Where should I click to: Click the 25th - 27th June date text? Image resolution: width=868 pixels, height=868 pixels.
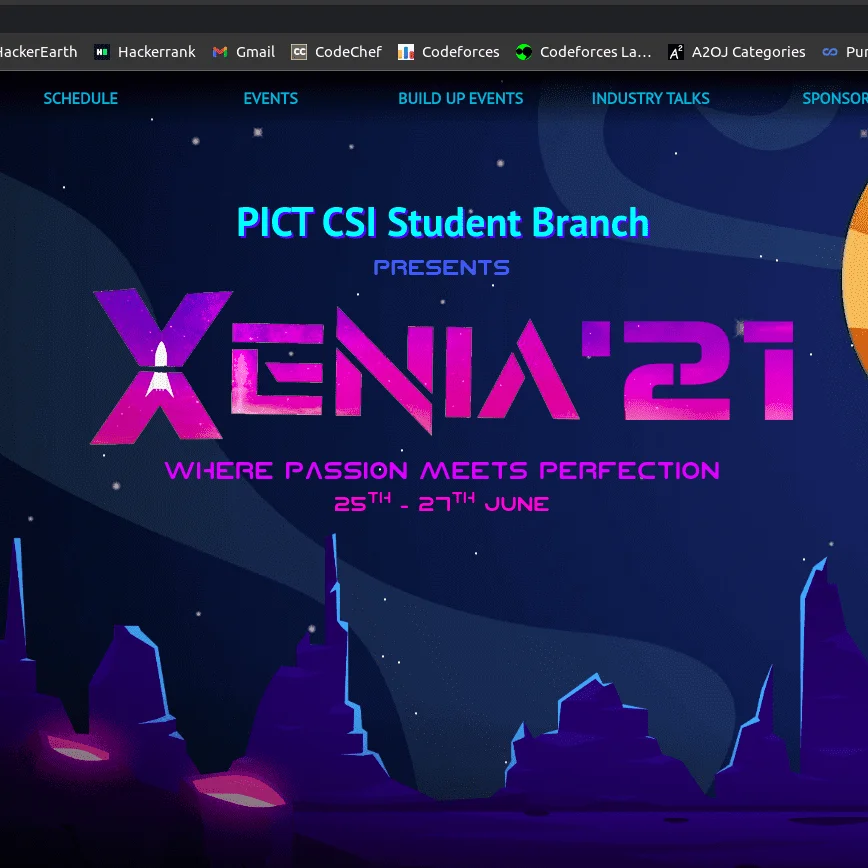(x=442, y=503)
